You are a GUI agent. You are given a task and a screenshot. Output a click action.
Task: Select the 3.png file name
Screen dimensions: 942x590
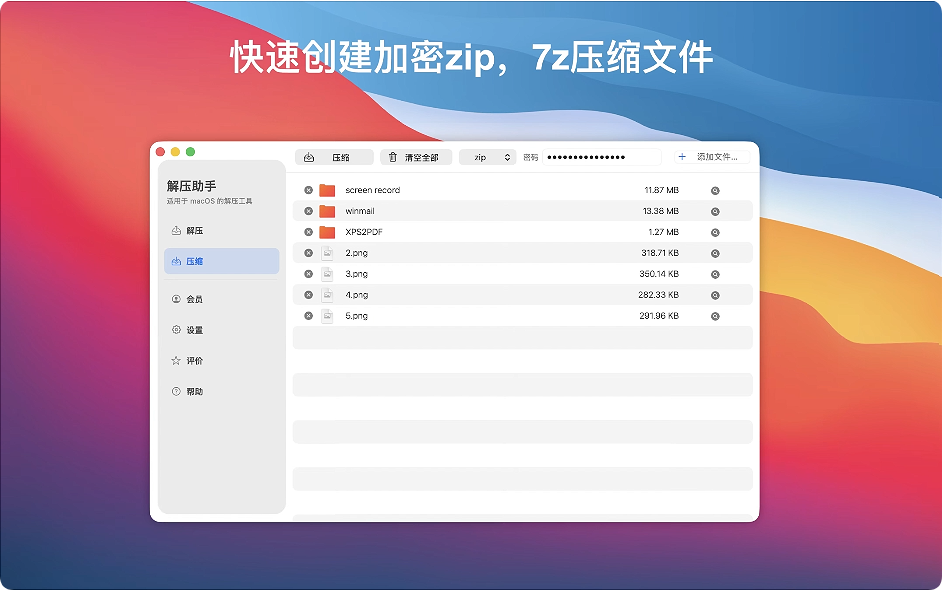356,274
